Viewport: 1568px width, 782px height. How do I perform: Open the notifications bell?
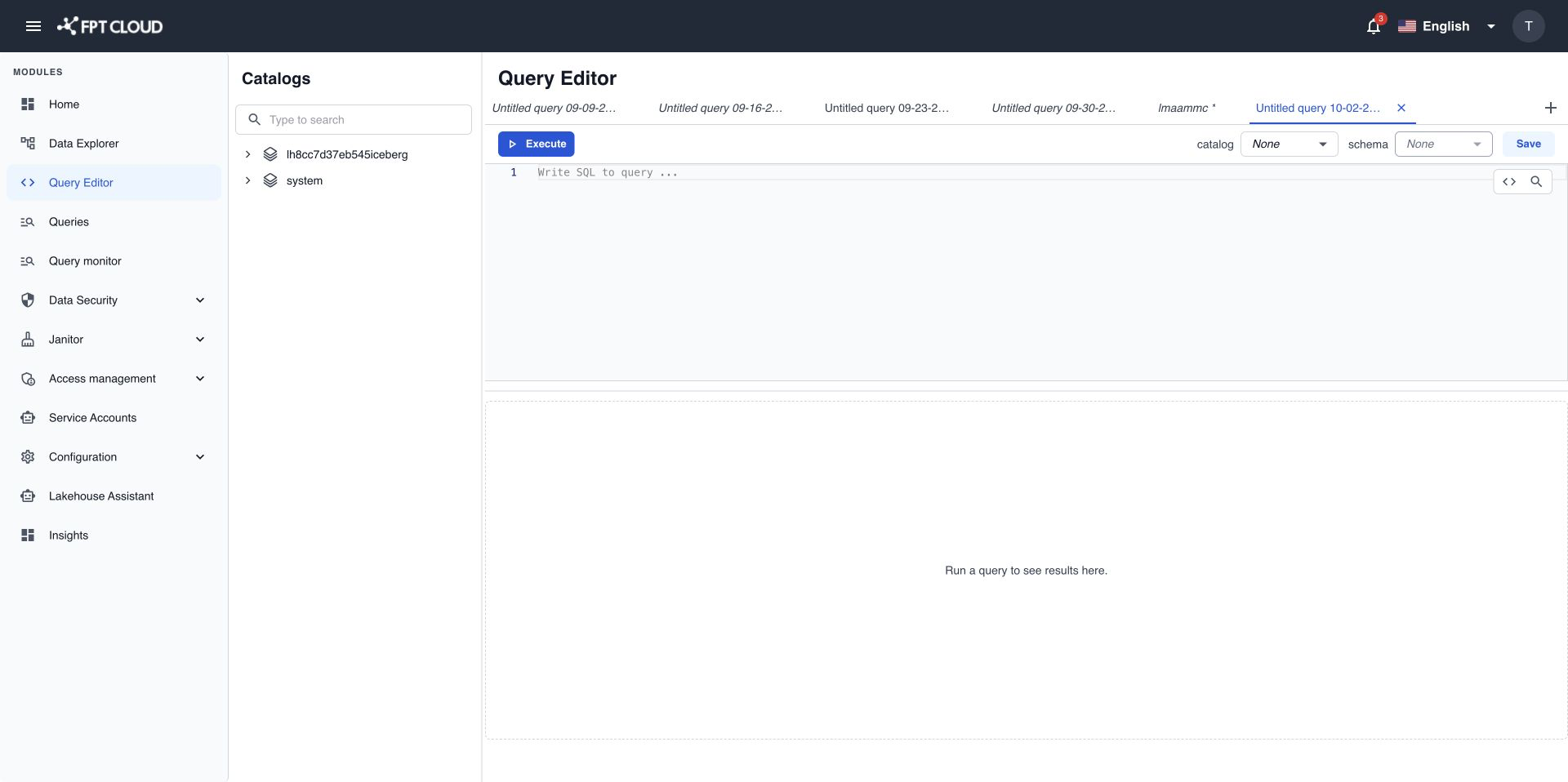(1374, 26)
